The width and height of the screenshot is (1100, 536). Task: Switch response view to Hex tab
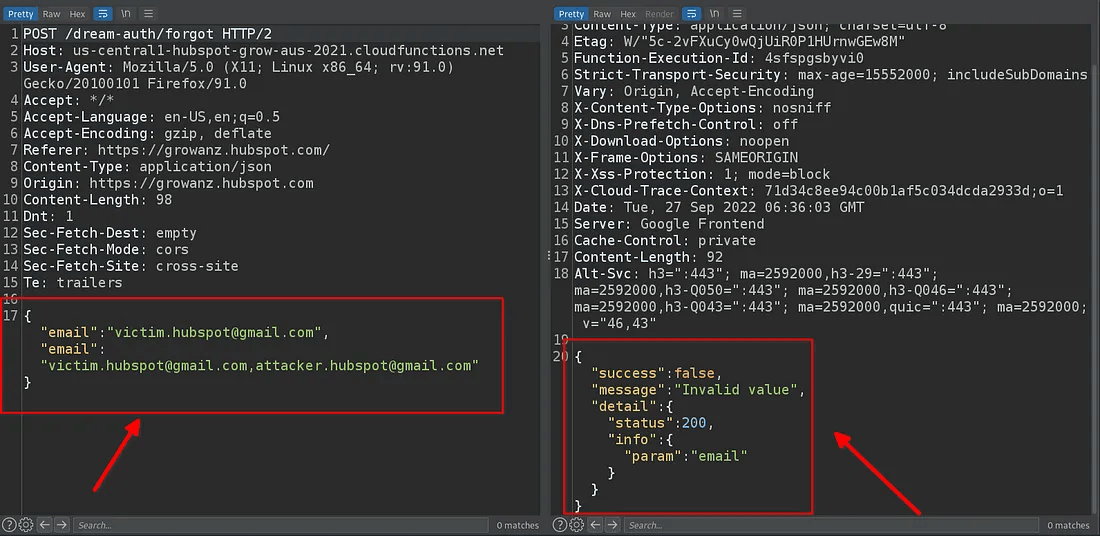tap(628, 14)
